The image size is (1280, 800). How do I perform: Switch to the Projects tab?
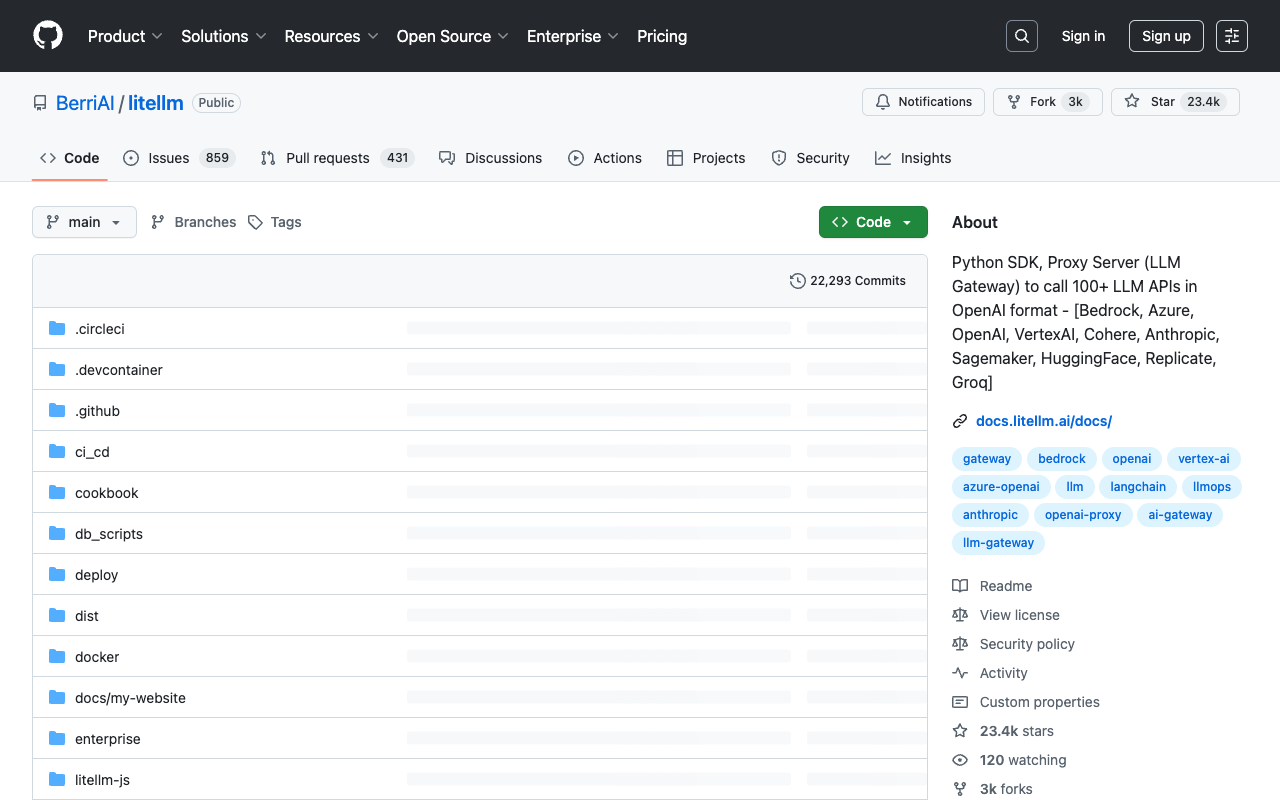[706, 158]
